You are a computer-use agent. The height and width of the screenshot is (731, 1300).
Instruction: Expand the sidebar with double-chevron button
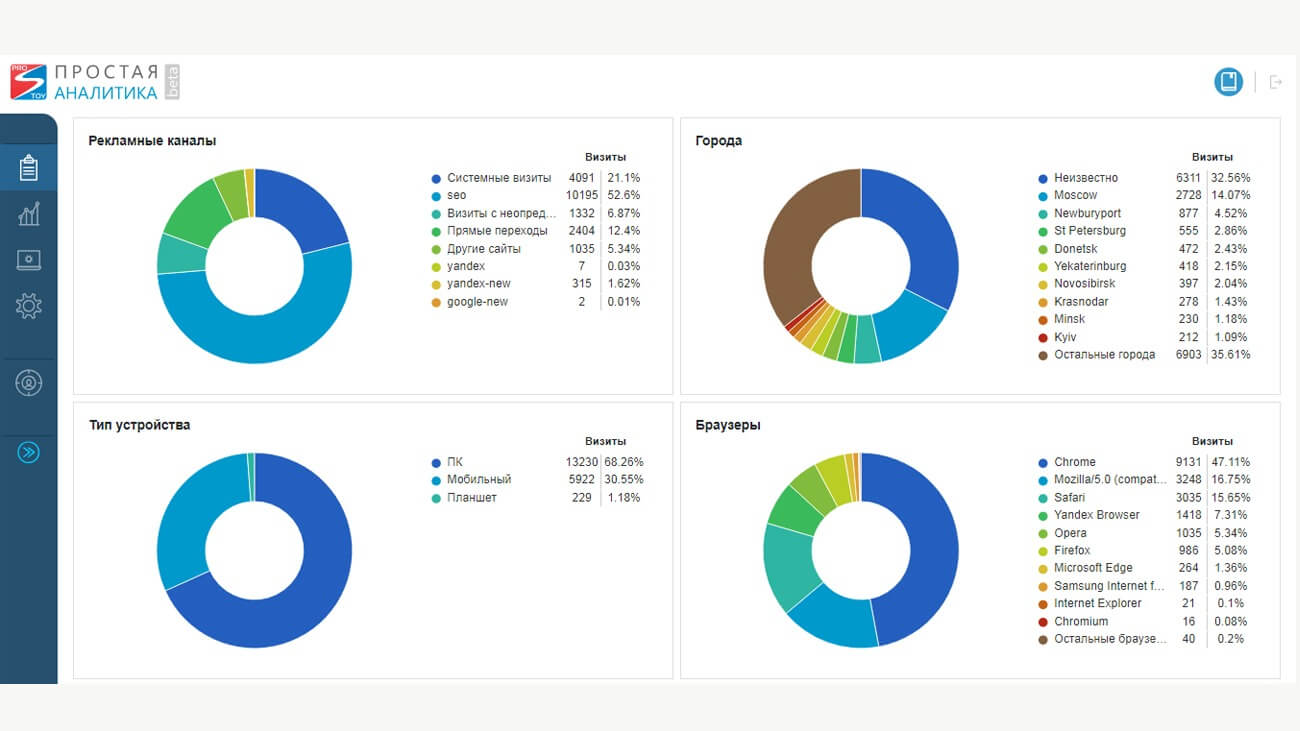[x=28, y=453]
